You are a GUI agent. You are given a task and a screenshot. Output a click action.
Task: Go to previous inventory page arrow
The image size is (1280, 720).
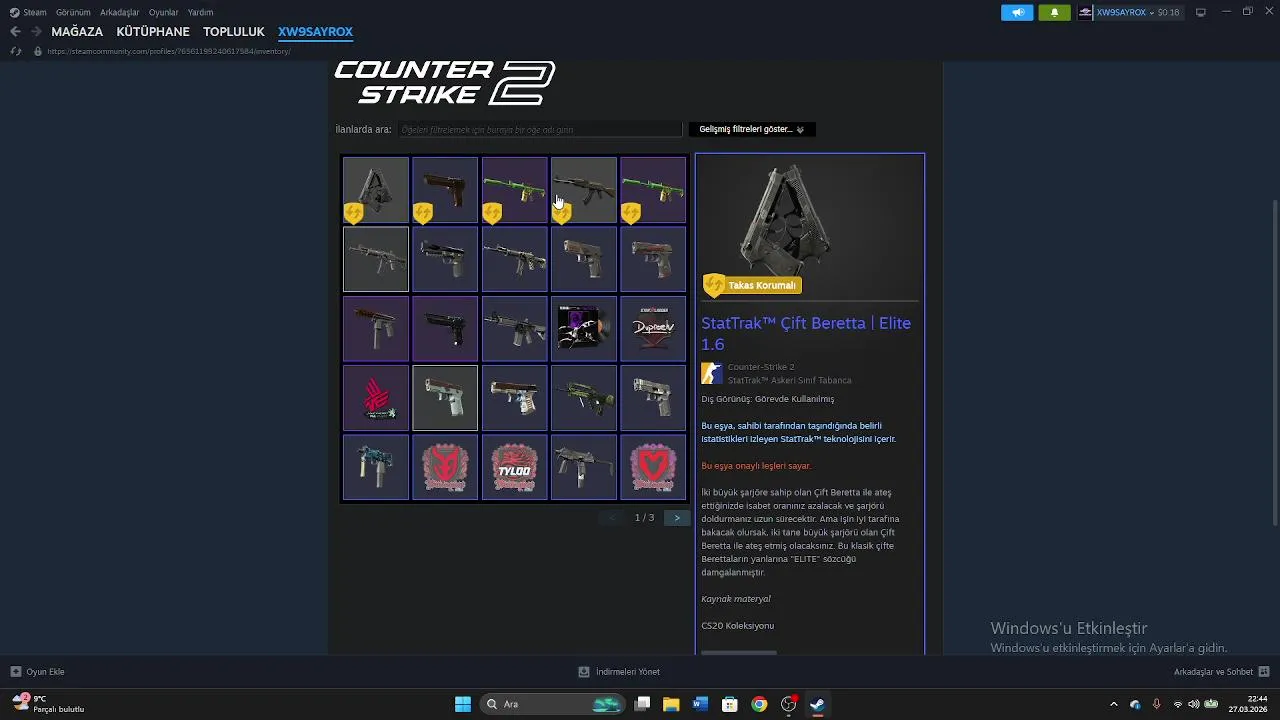coord(612,518)
